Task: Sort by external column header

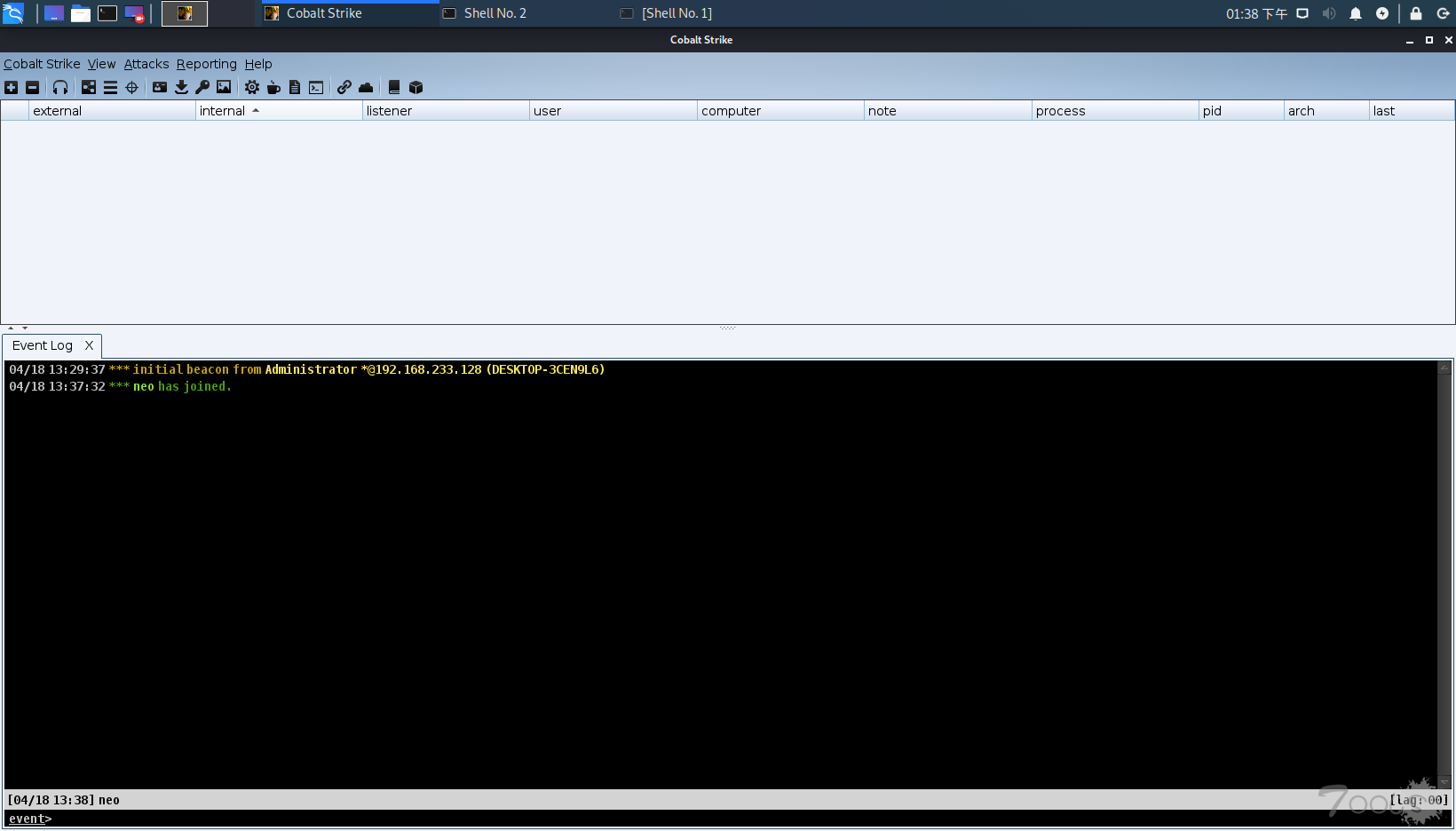Action: pos(112,111)
